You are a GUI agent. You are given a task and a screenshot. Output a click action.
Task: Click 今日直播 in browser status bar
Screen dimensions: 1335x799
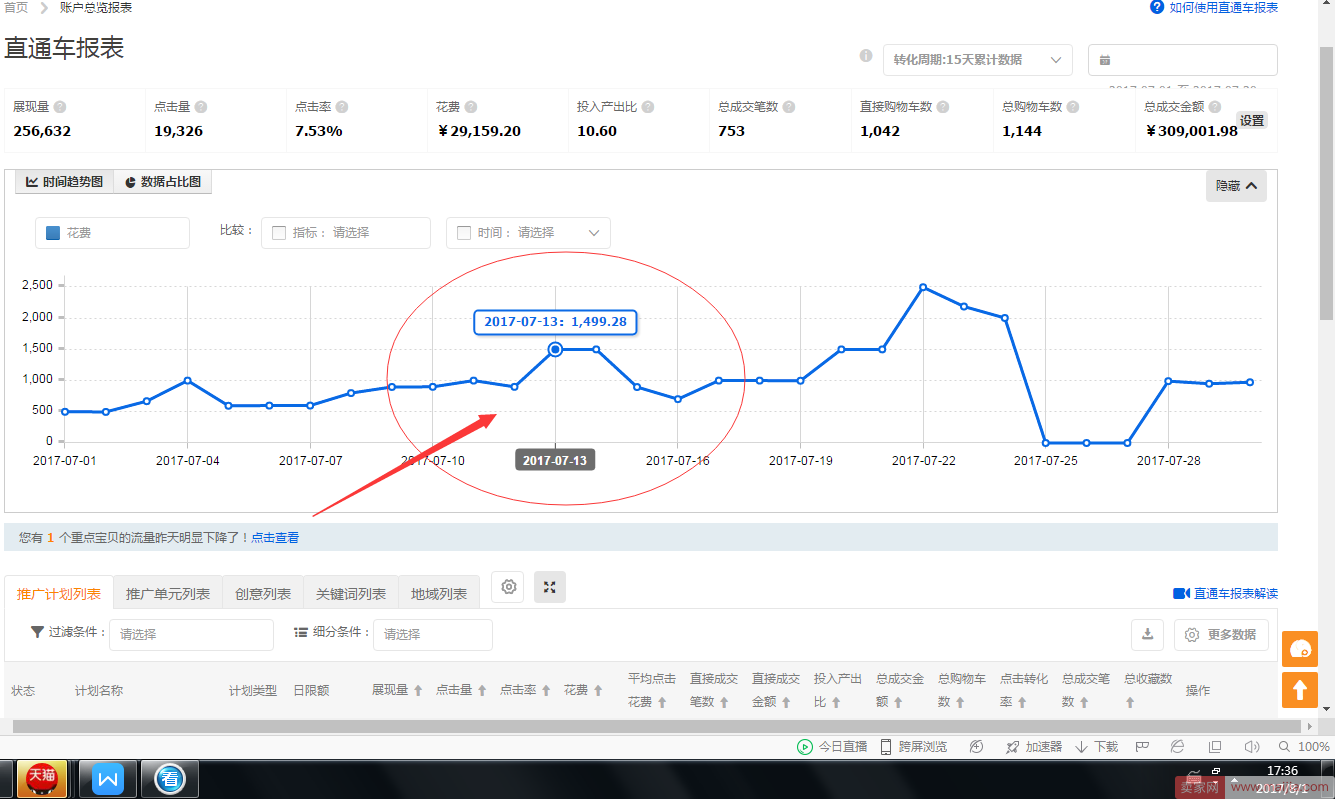click(x=832, y=747)
